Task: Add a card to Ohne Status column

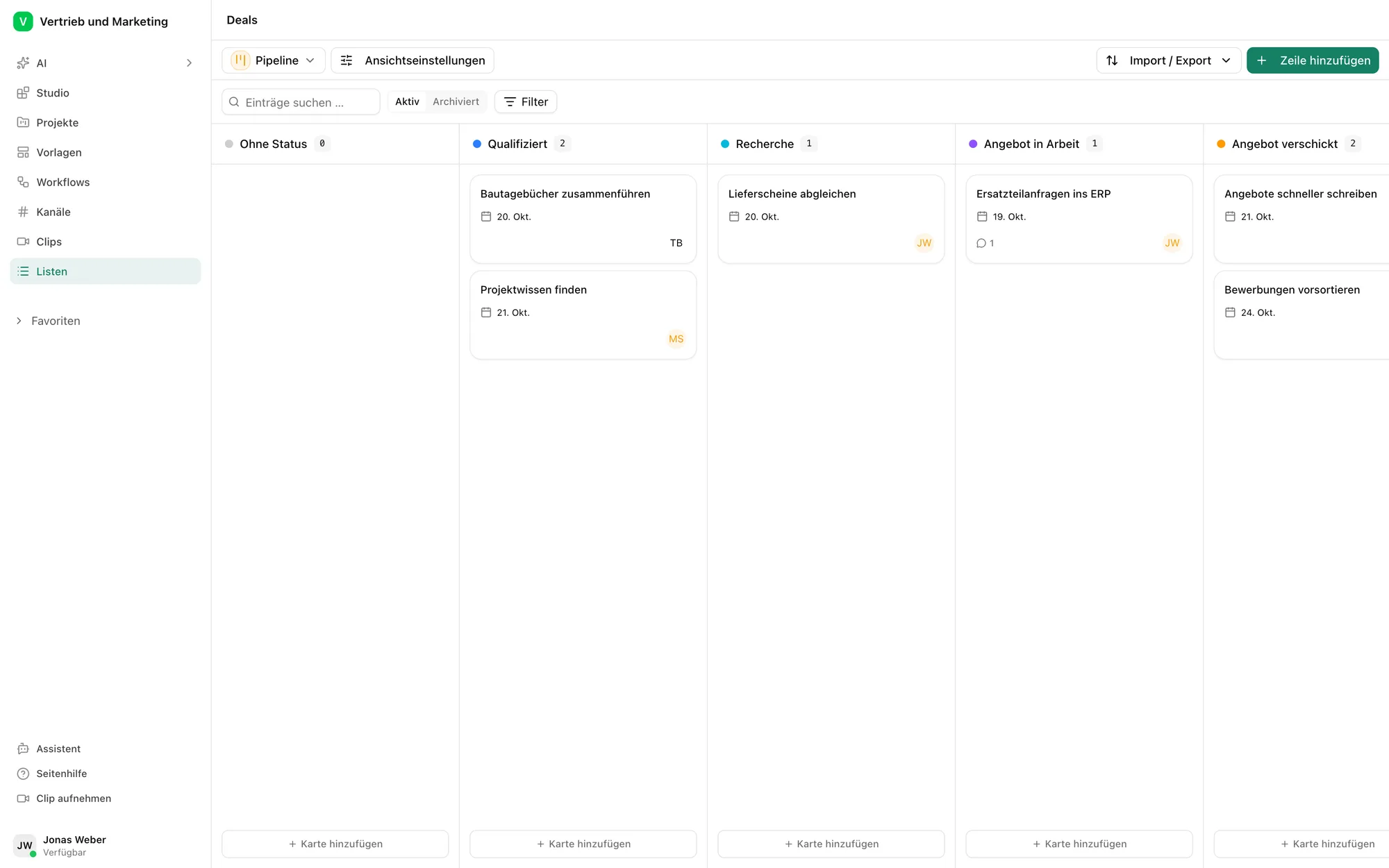Action: [x=335, y=844]
